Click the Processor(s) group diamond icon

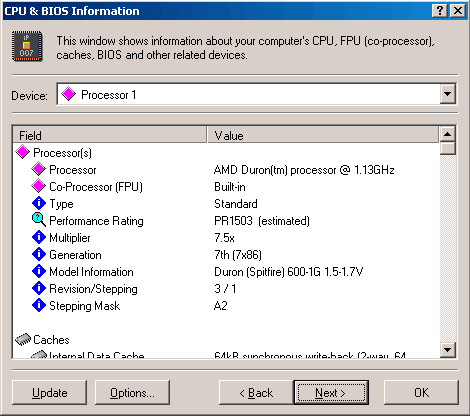tap(23, 153)
